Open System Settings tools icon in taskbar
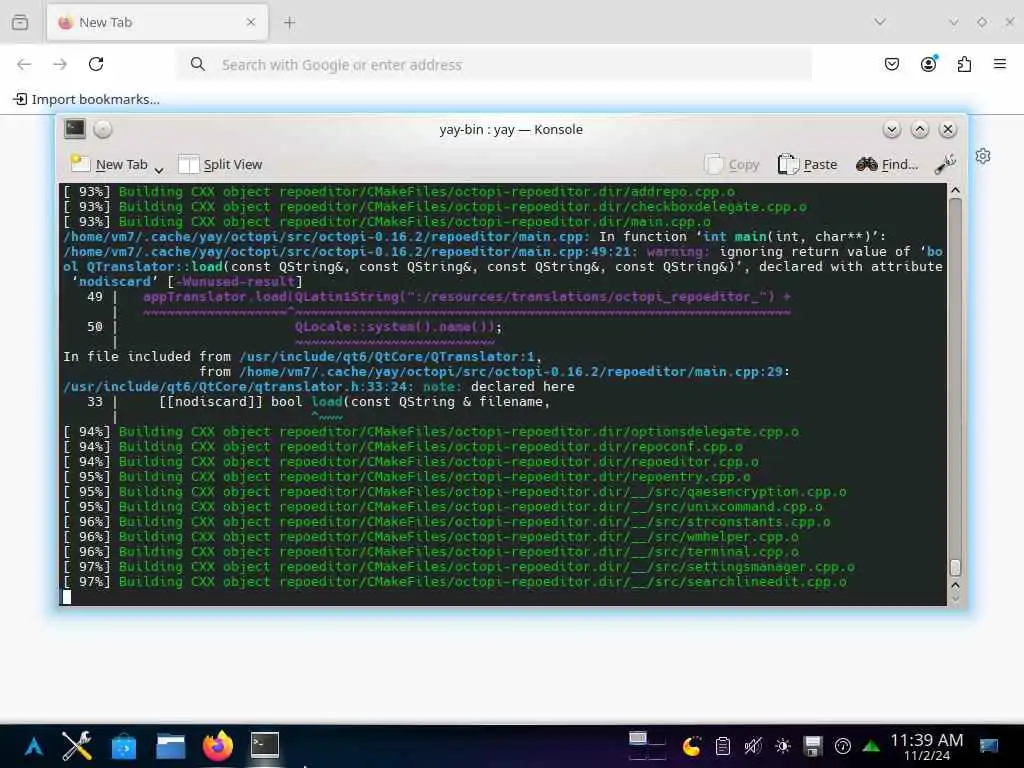This screenshot has height=768, width=1024. (76, 746)
